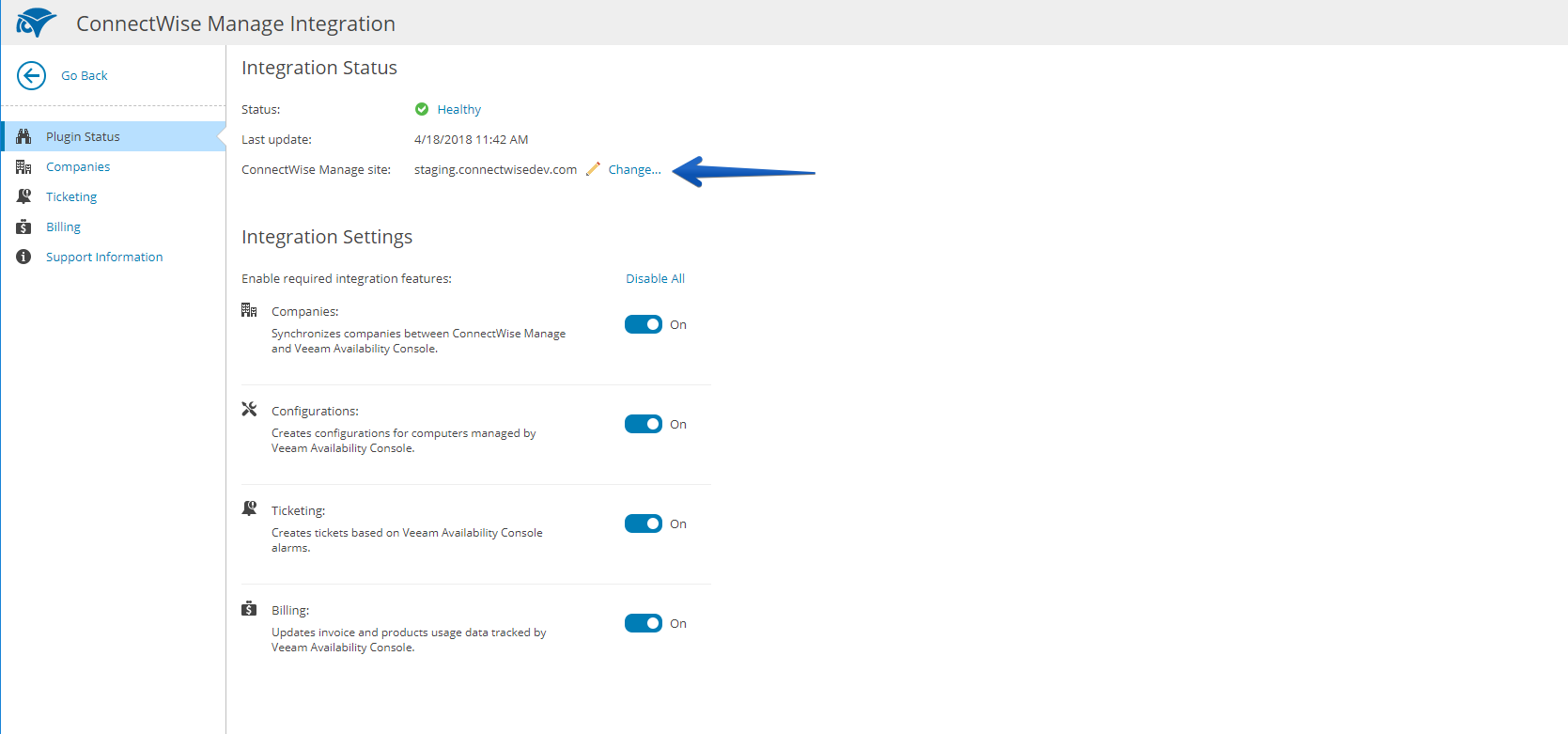
Task: Click the green Healthy checkmark icon
Action: click(x=422, y=109)
